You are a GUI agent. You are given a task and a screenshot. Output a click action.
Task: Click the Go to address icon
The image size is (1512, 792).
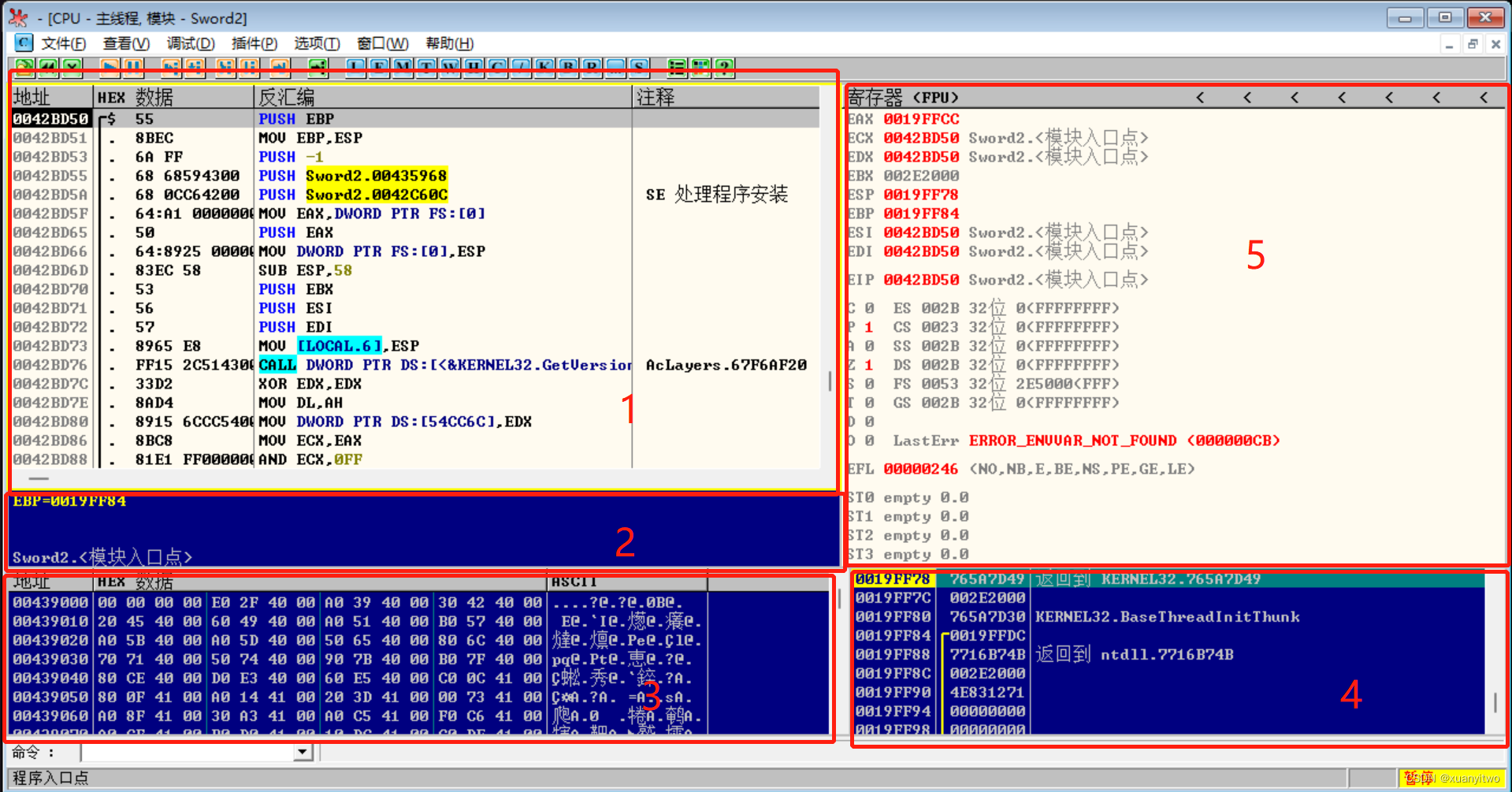(x=318, y=68)
